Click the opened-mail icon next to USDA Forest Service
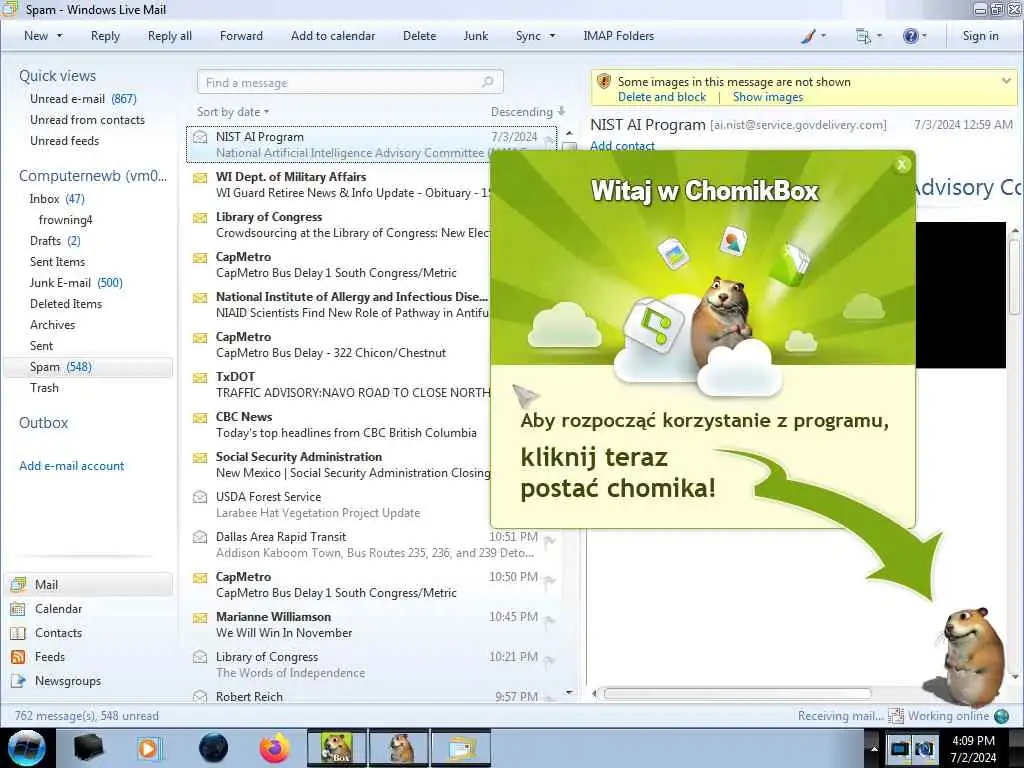 200,497
